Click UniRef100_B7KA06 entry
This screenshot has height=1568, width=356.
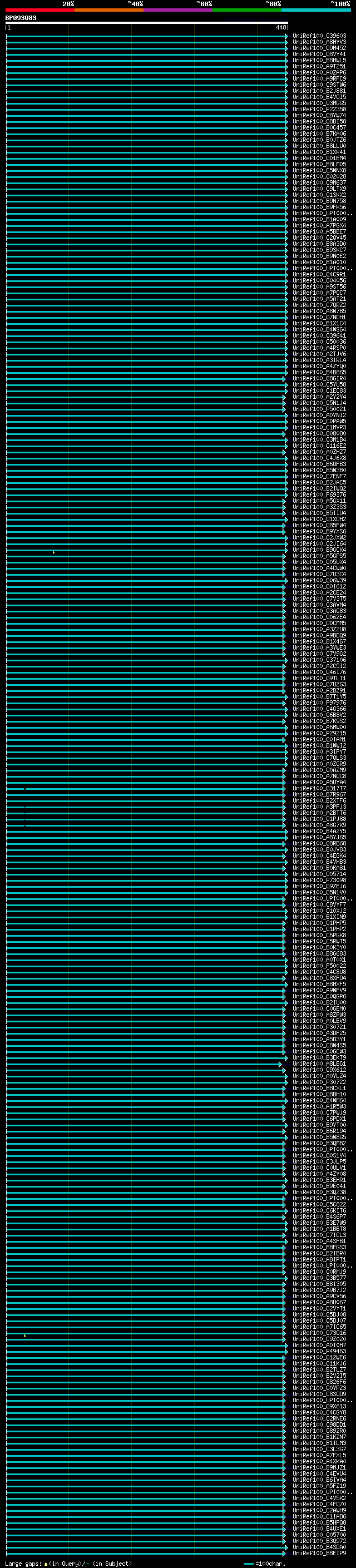319,133
